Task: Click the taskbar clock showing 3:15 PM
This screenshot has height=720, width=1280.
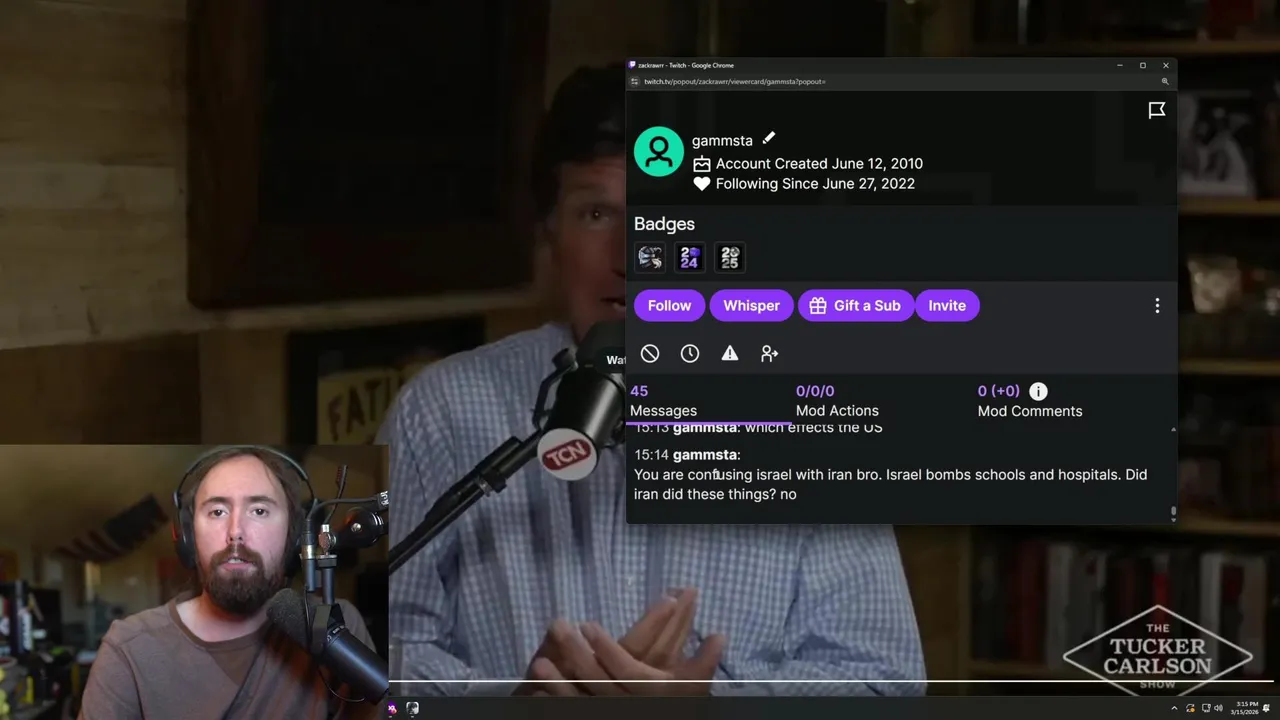Action: [1246, 709]
